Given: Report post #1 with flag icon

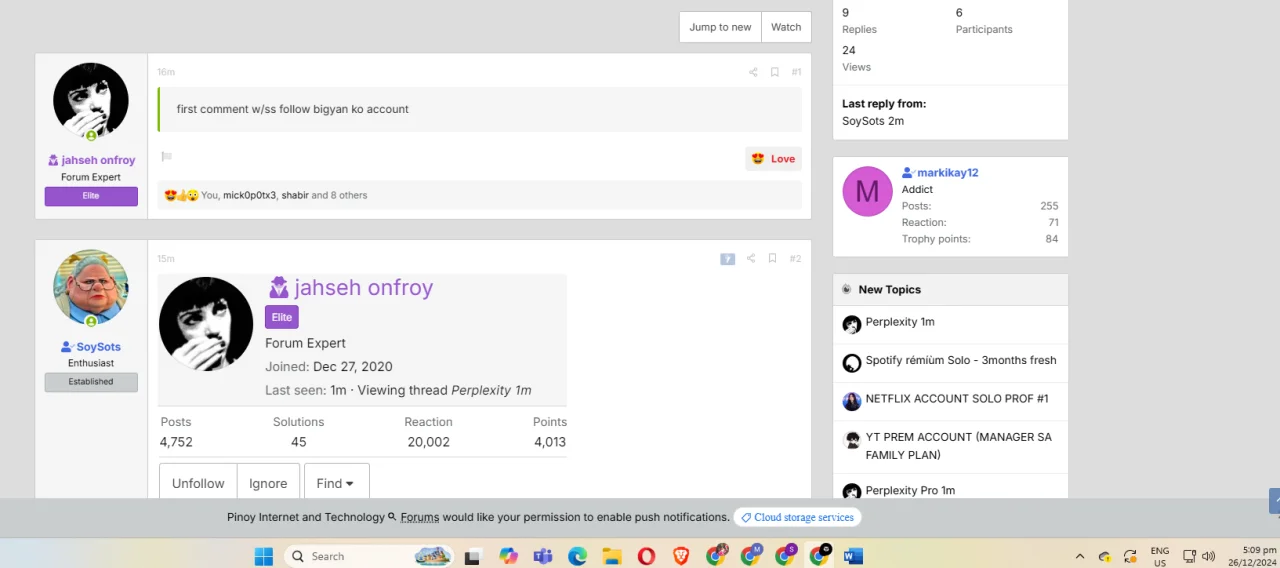Looking at the screenshot, I should click(167, 157).
